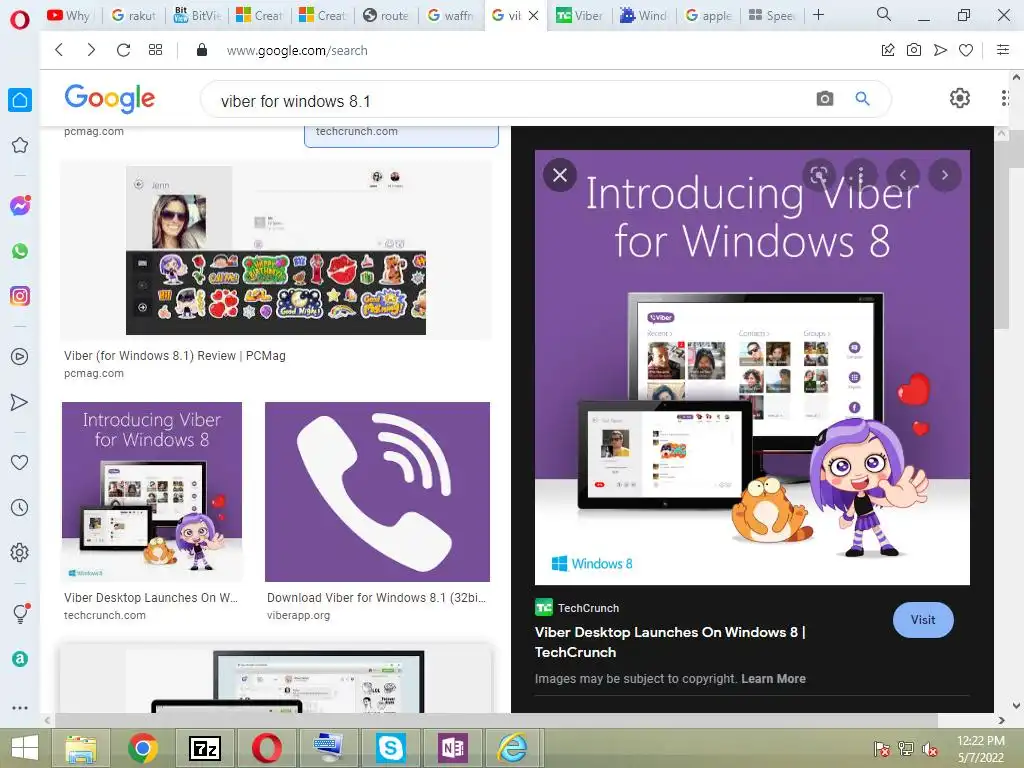Image resolution: width=1024 pixels, height=768 pixels.
Task: Open the Learn More copyright link
Action: point(773,679)
